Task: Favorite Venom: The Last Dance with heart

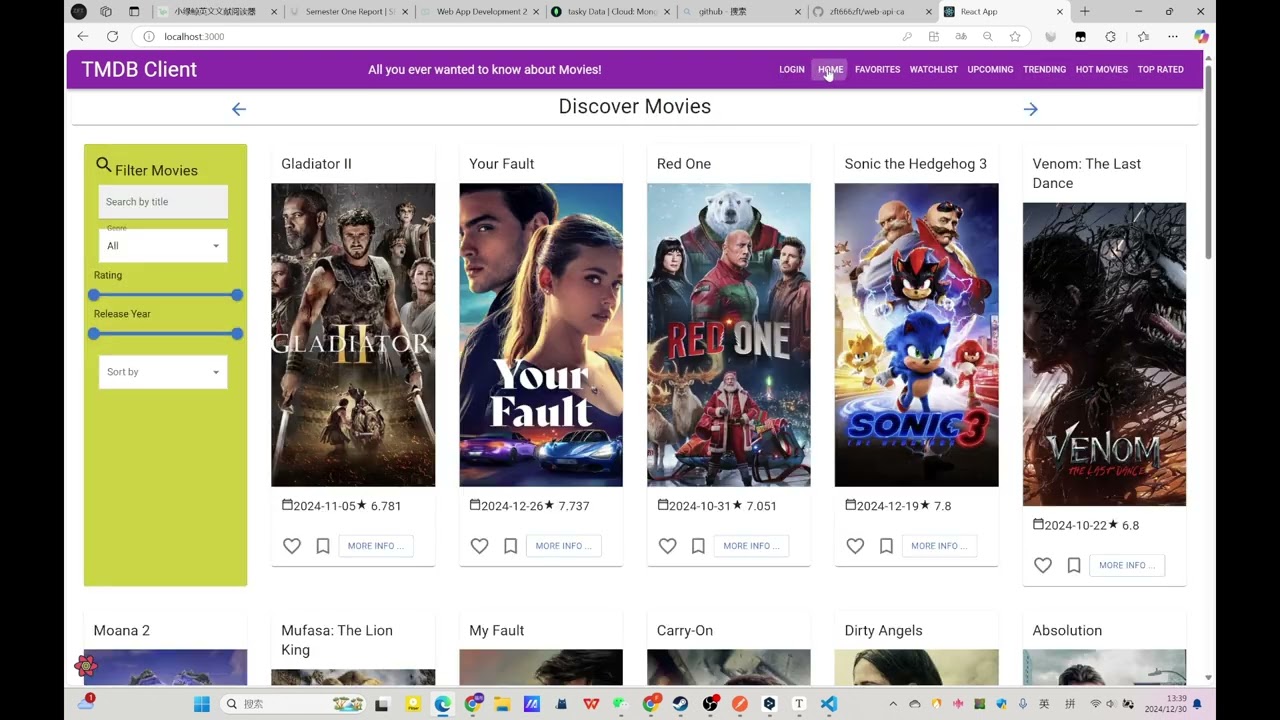Action: coord(1043,565)
